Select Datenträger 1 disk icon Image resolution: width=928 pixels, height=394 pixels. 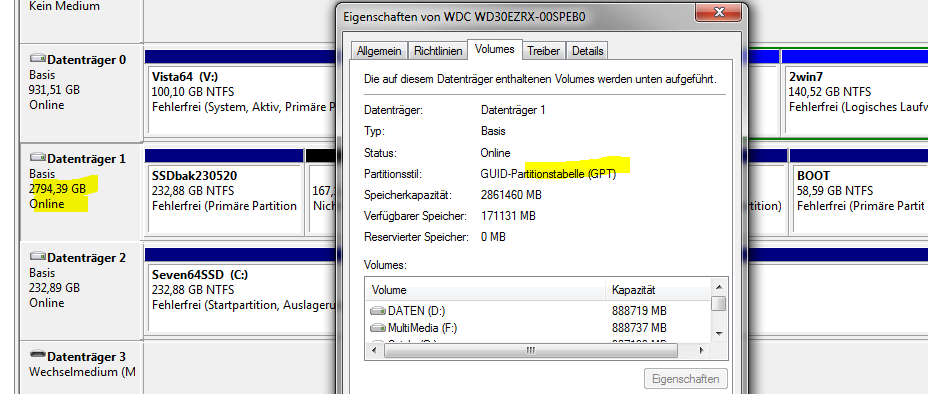37,158
